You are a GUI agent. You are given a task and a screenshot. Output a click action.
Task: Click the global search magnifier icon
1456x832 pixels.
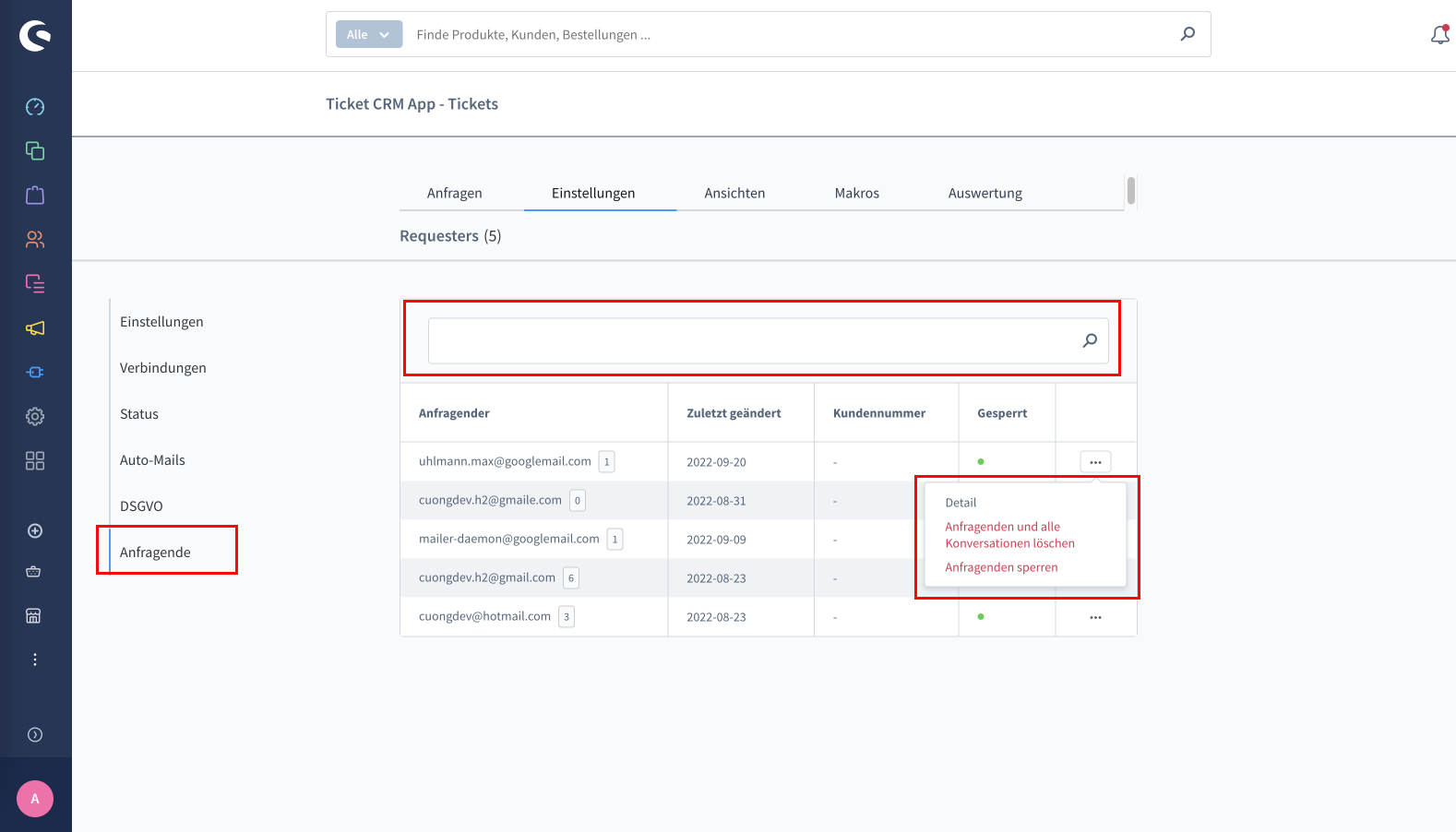coord(1187,34)
